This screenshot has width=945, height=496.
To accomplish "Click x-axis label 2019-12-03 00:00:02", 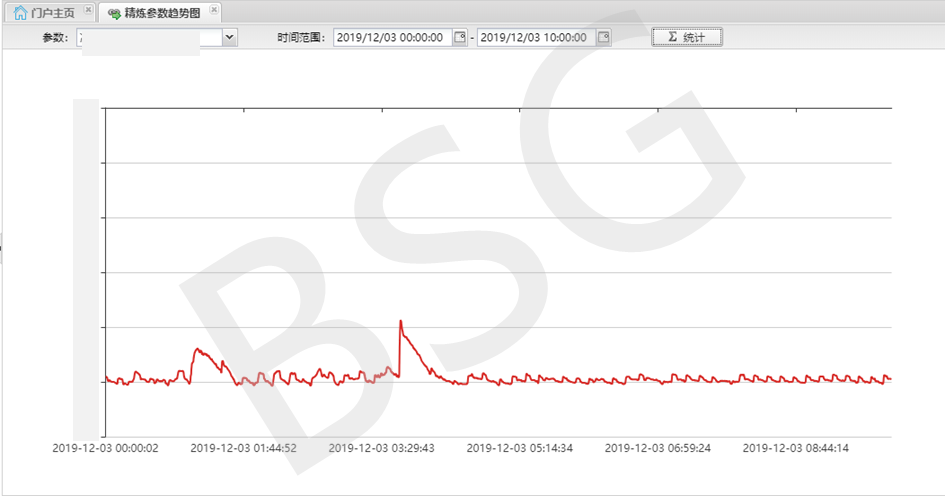I will pos(105,448).
